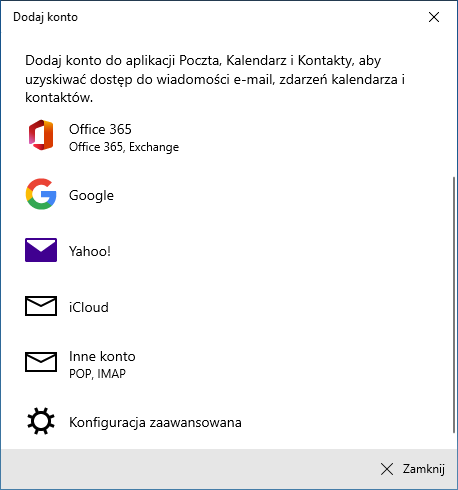This screenshot has height=490, width=458.
Task: Choose Google as account type
Action: click(229, 195)
